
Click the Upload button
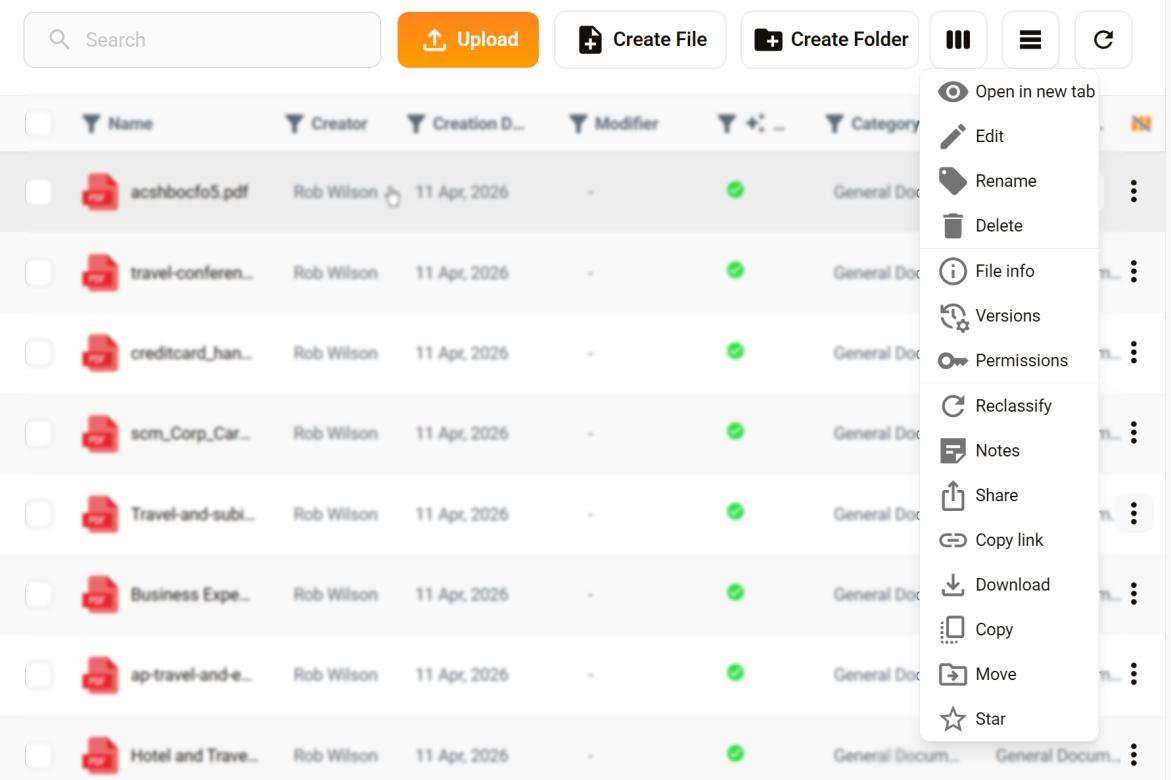coord(468,40)
